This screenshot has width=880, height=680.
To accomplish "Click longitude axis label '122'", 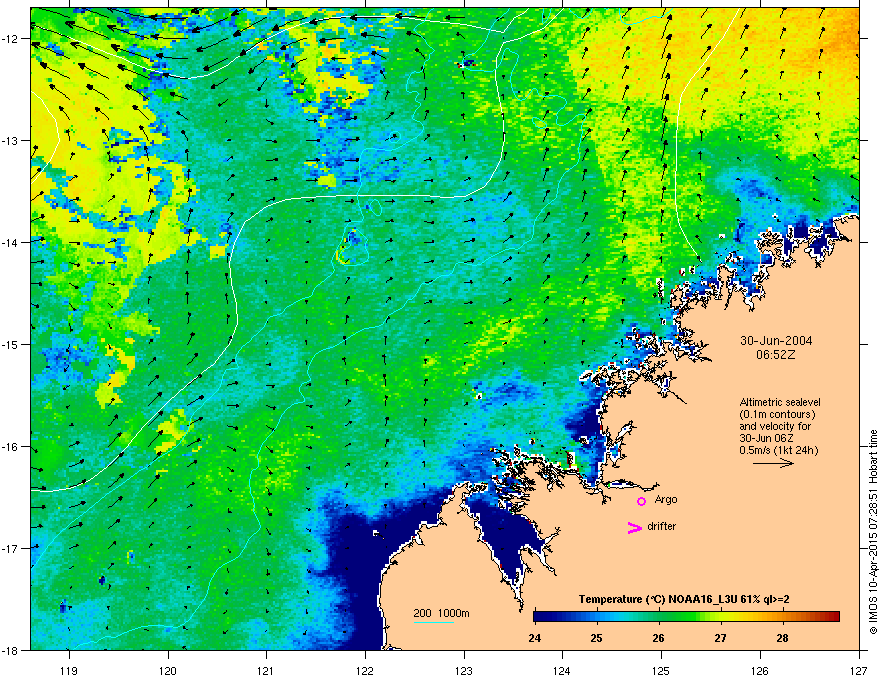I will pyautogui.click(x=365, y=670).
